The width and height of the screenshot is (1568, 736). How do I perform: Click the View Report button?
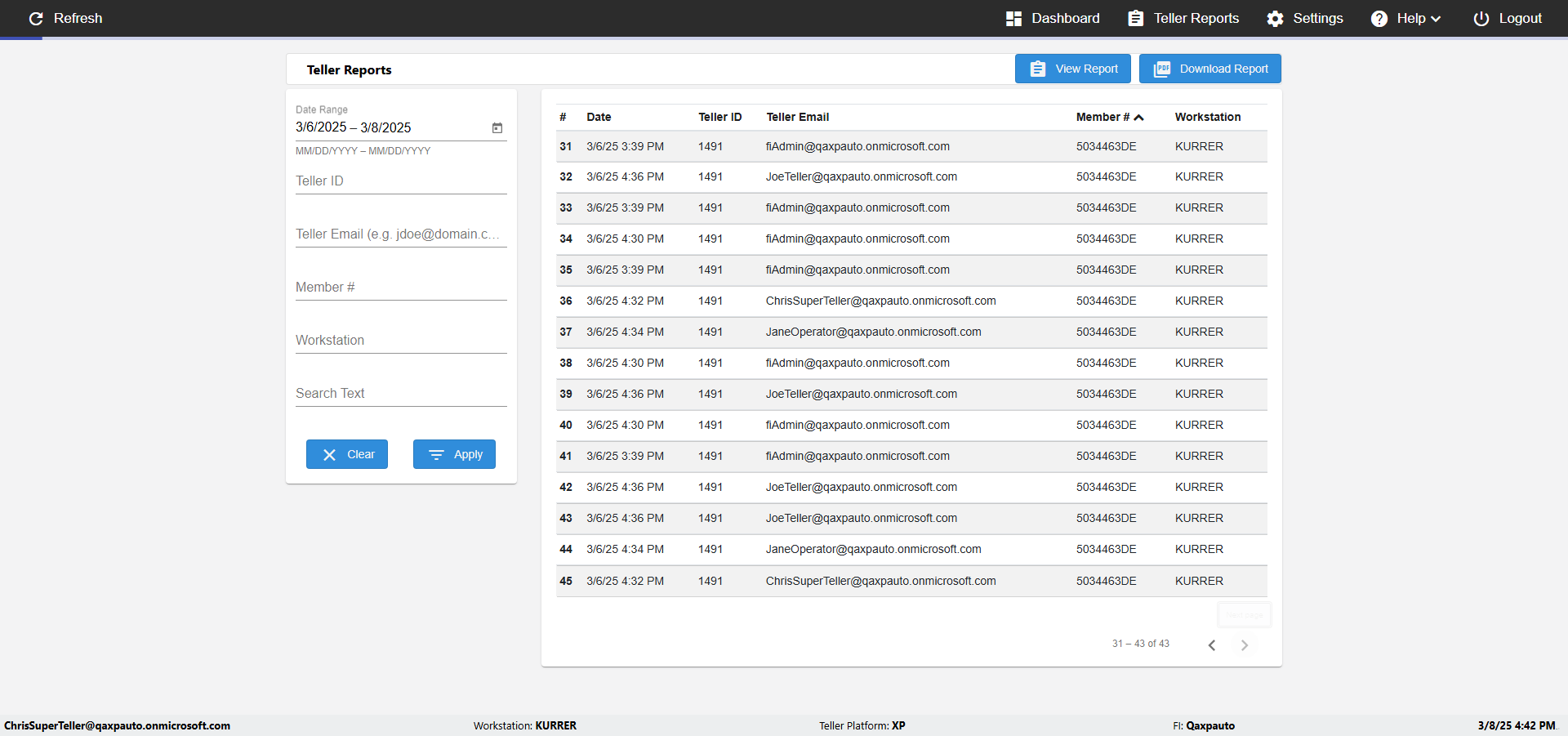[x=1073, y=69]
